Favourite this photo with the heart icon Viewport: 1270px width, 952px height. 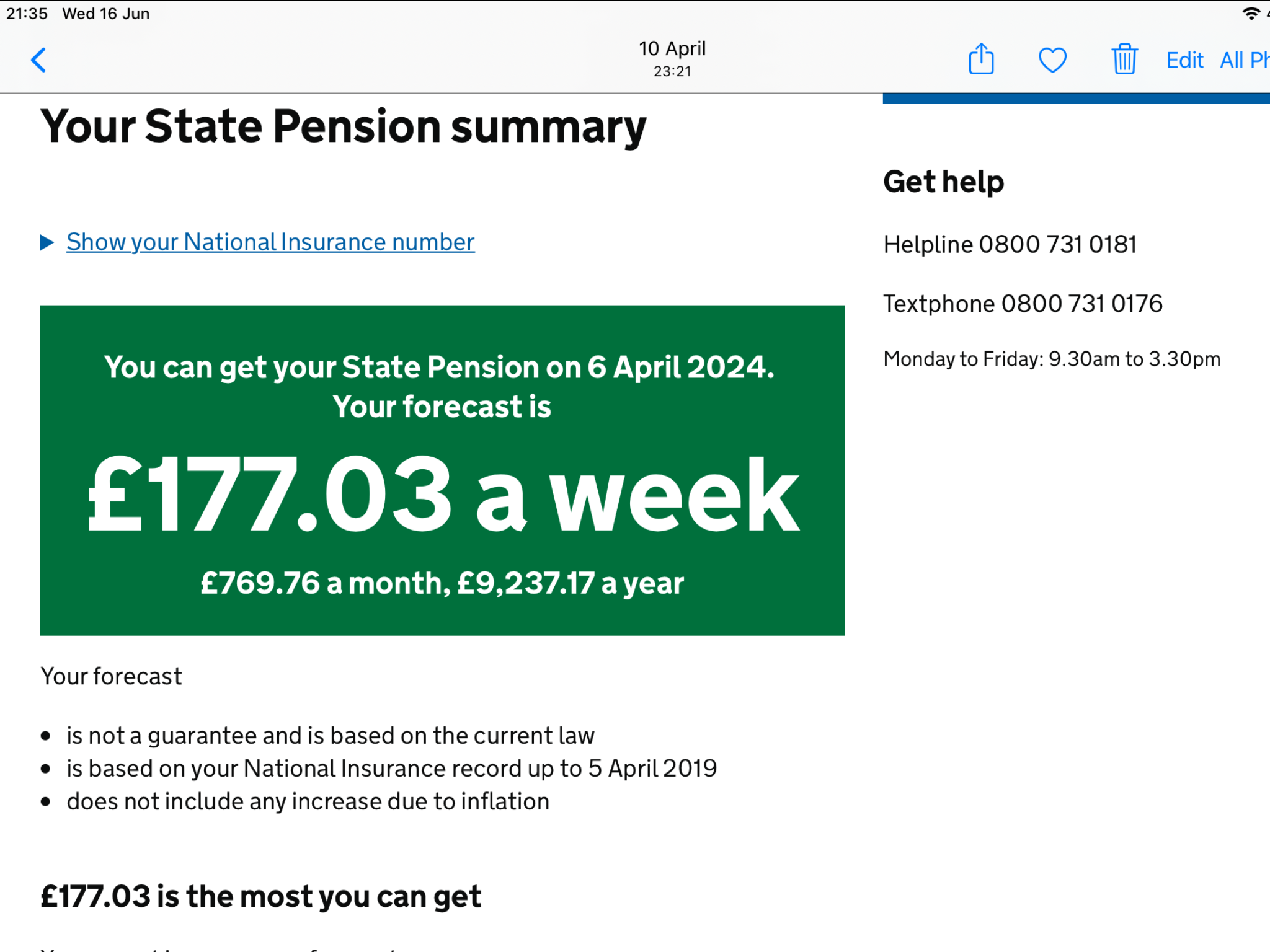point(1052,60)
